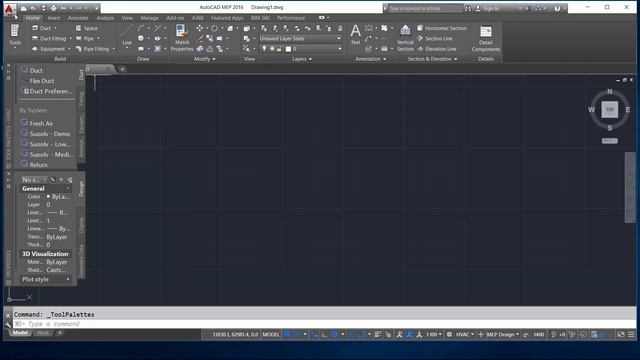Open Detail Components tool

(486, 38)
